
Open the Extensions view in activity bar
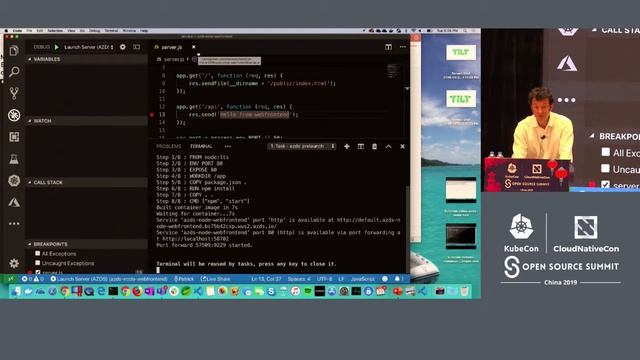(x=14, y=137)
